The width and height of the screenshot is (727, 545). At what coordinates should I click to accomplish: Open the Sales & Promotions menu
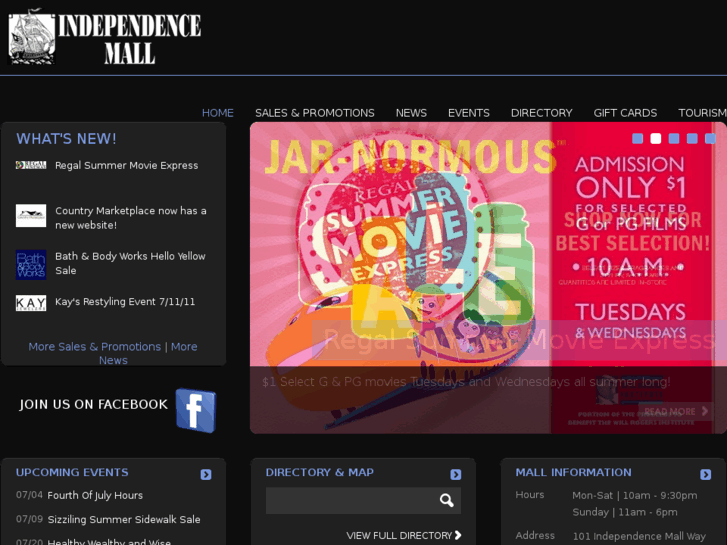[315, 113]
